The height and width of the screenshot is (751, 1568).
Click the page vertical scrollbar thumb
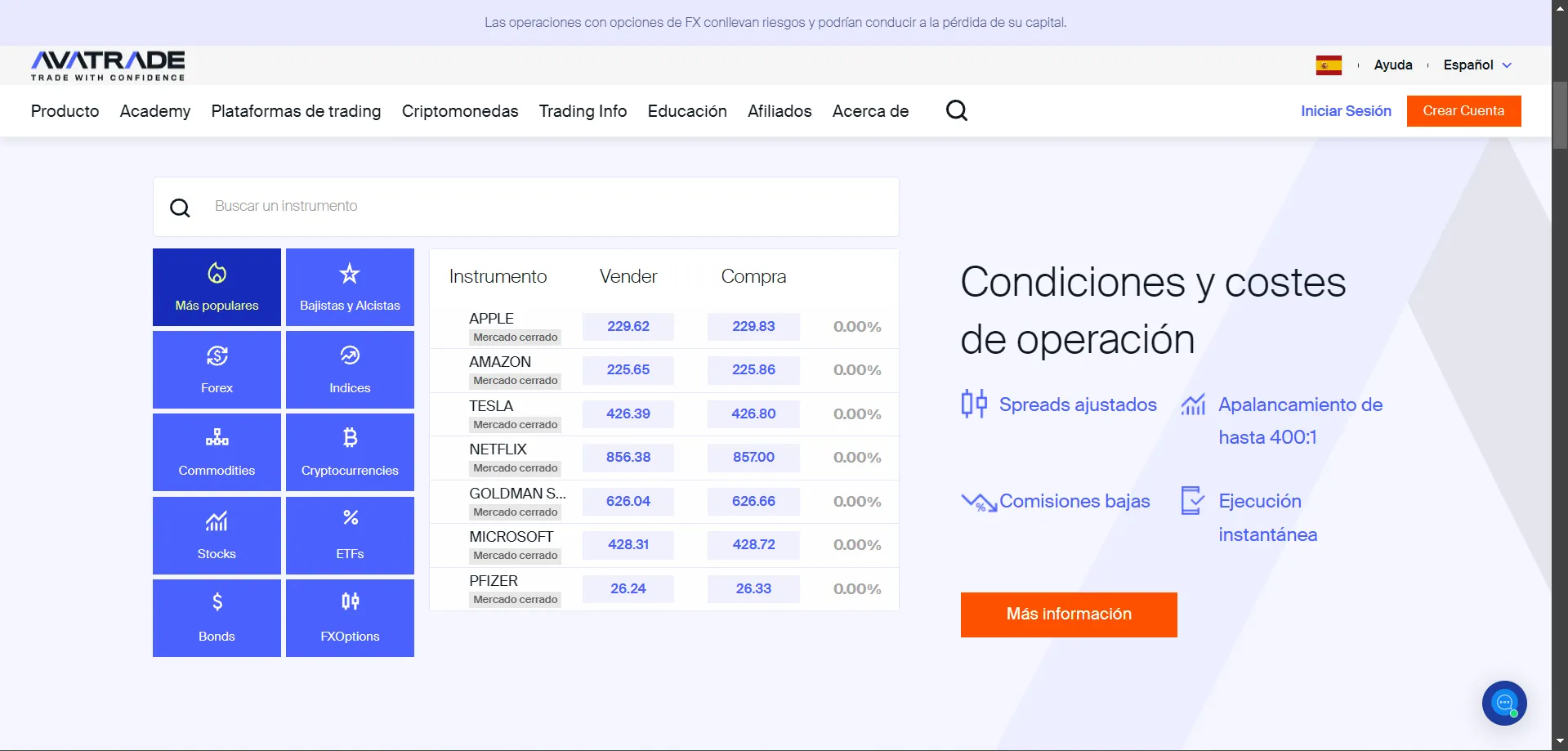(1560, 114)
